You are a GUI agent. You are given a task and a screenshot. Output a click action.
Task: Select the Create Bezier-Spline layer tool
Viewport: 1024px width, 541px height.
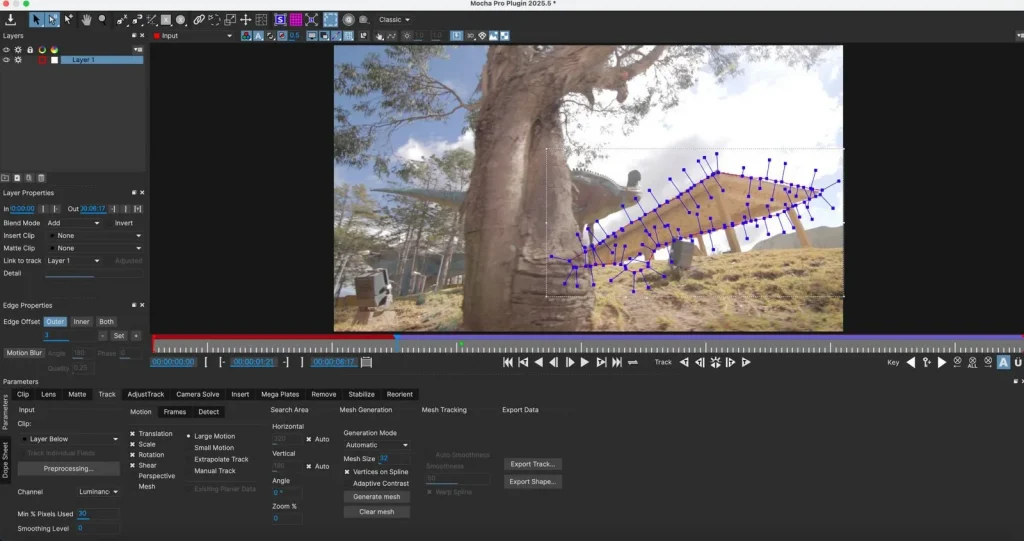coord(136,20)
